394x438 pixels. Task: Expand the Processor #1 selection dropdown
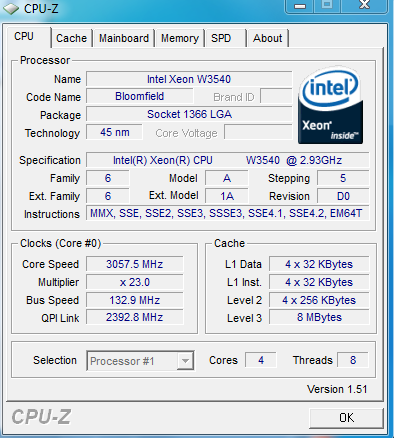pyautogui.click(x=185, y=361)
